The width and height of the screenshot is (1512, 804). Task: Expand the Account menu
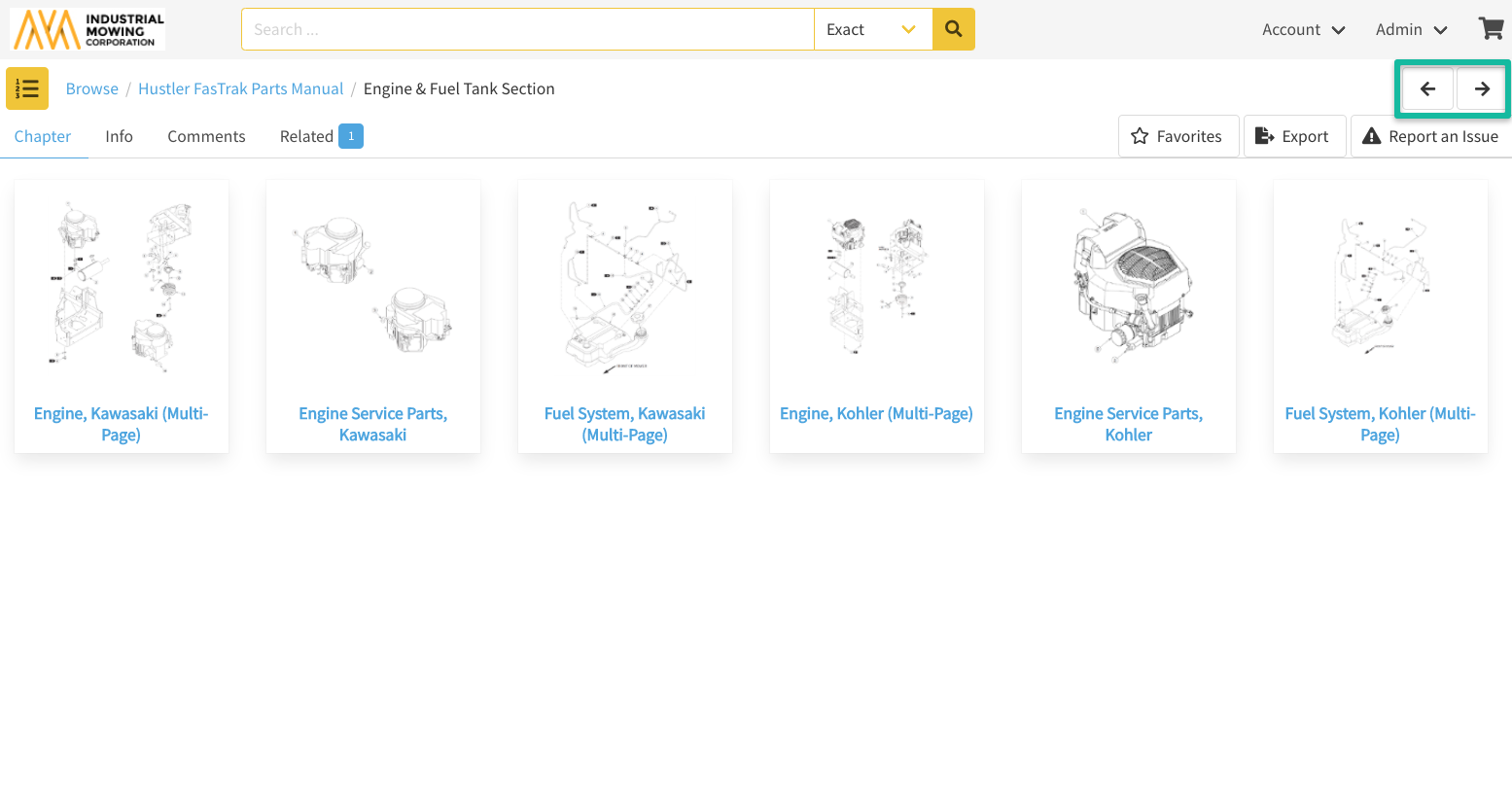coord(1303,29)
